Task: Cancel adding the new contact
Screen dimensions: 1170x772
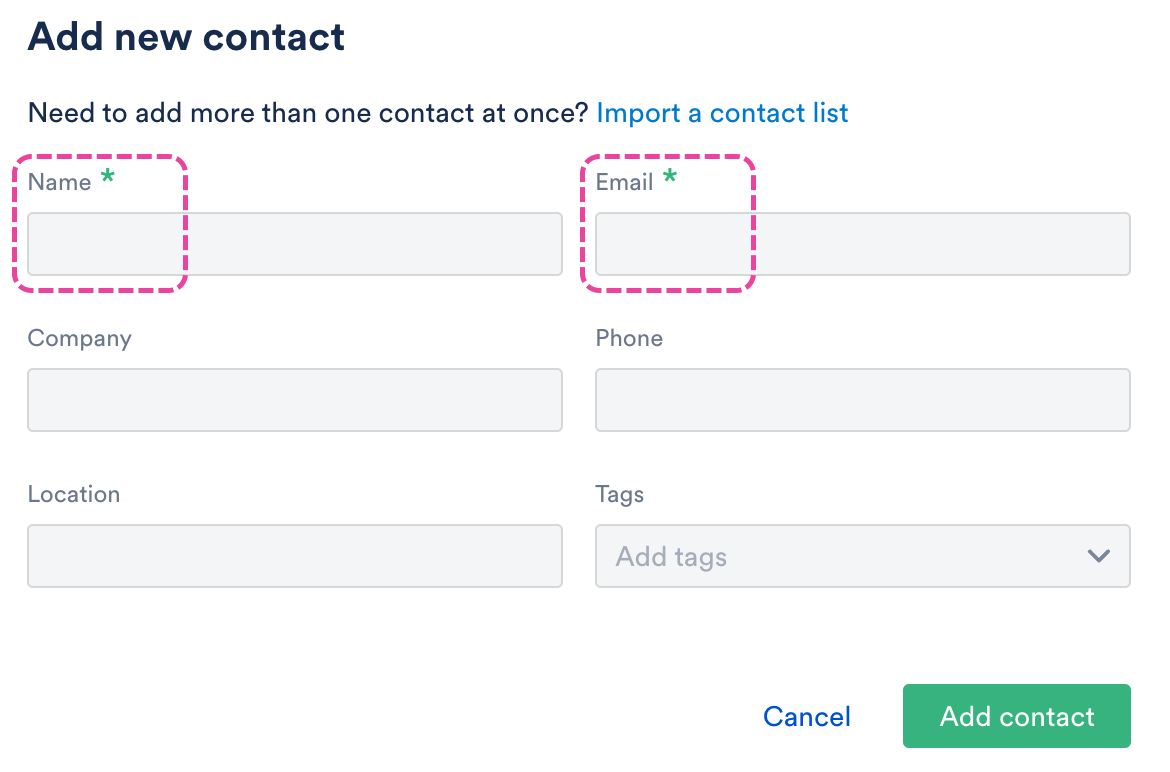Action: click(806, 717)
